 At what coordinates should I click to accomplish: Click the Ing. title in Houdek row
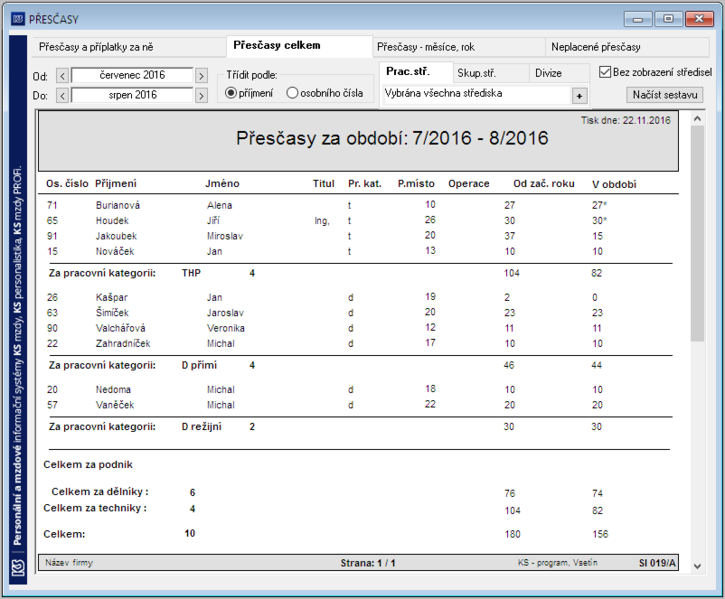[x=322, y=221]
